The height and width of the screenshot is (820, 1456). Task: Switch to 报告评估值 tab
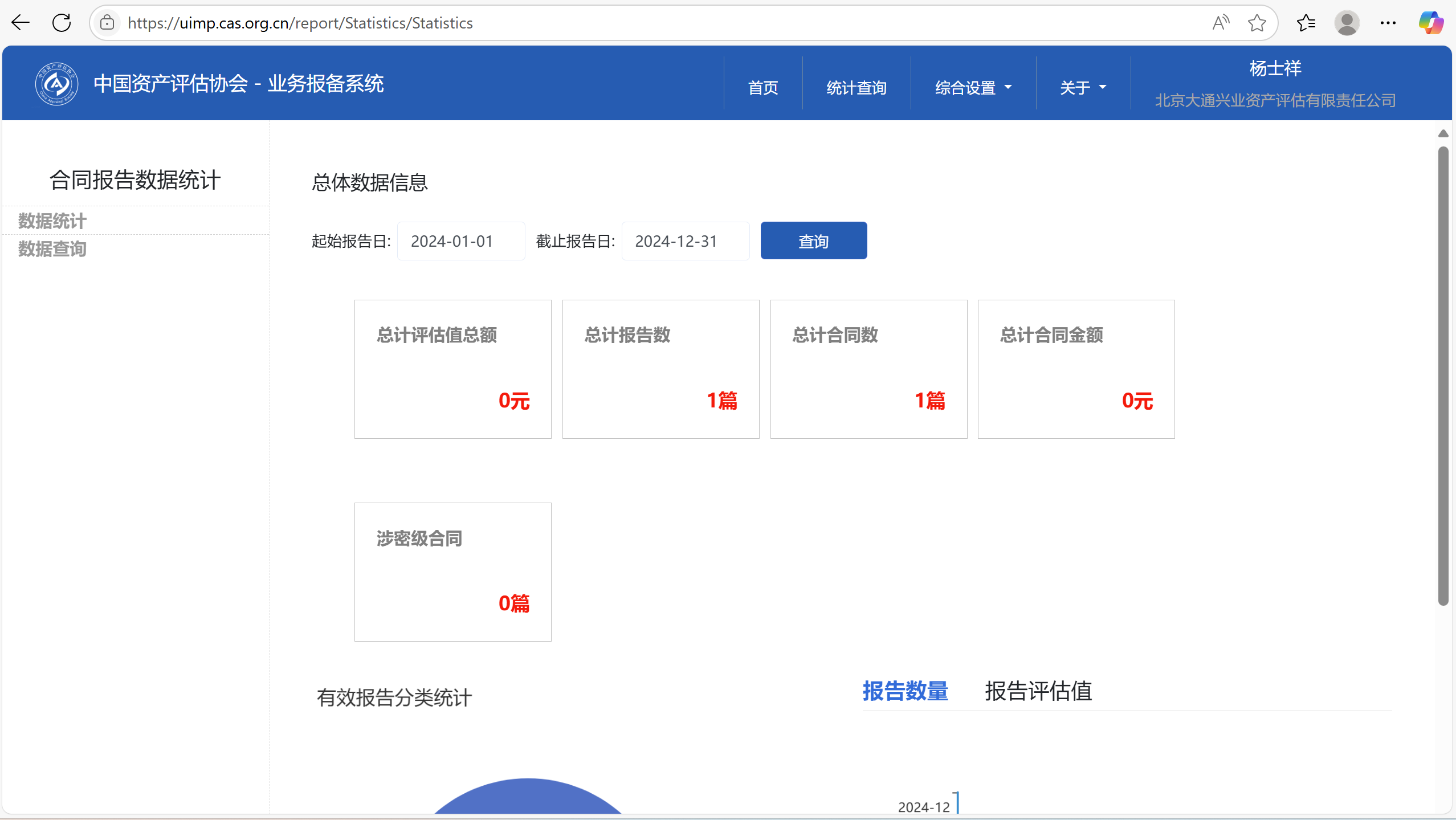[1038, 691]
